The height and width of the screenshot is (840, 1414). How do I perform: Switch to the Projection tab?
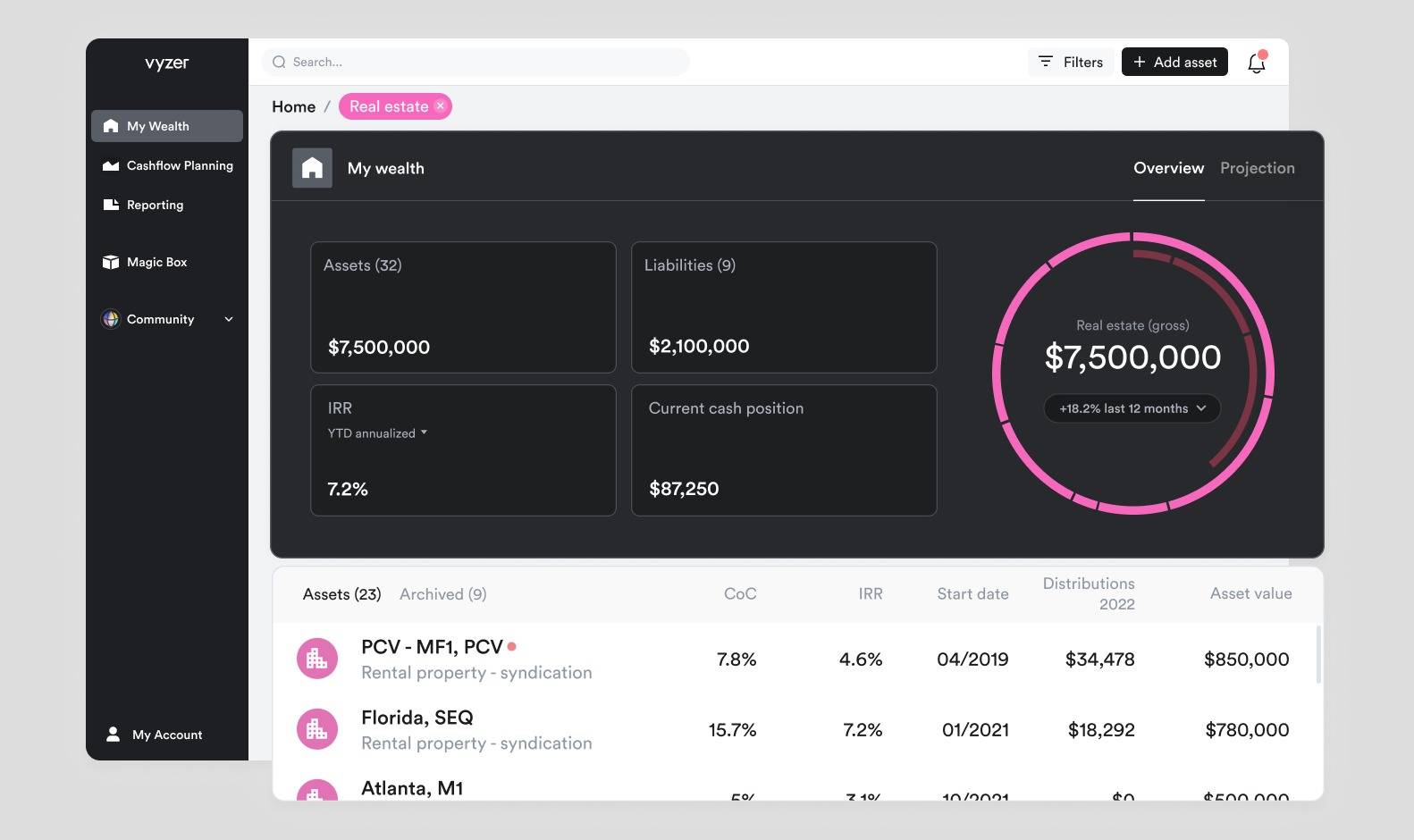(1257, 168)
